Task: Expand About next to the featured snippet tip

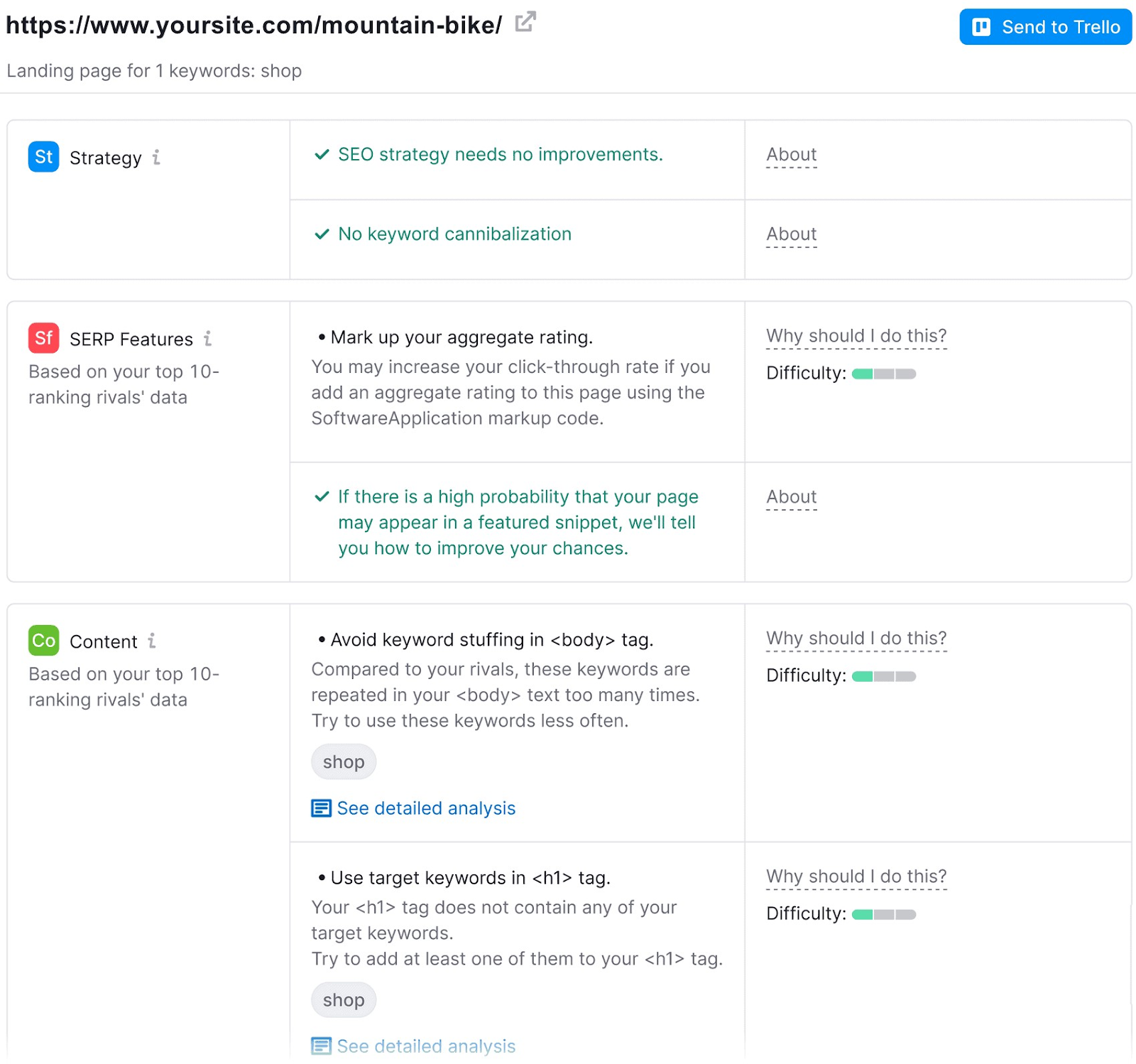Action: pyautogui.click(x=790, y=497)
